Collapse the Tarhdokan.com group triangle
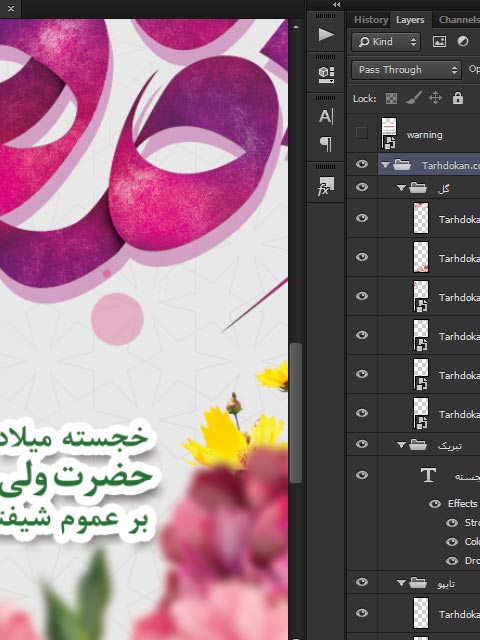Viewport: 480px width, 640px height. 385,165
